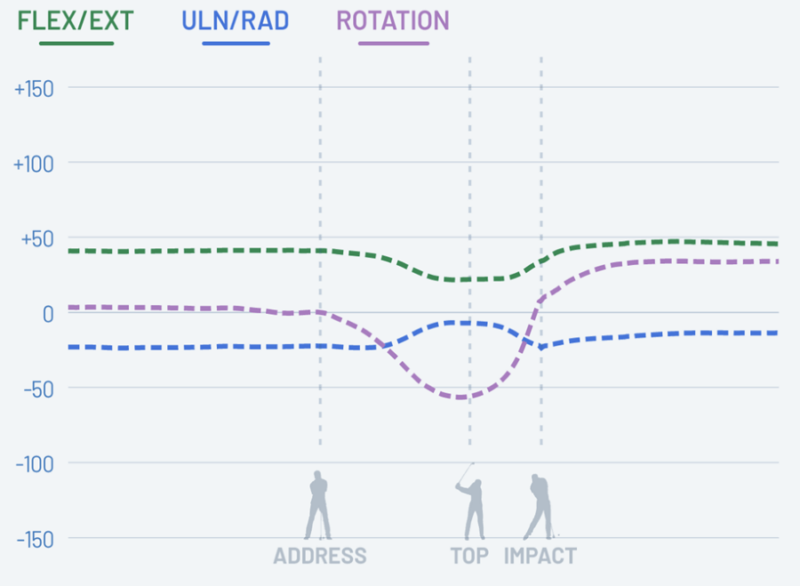Toggle the ULN/RAD legend label
This screenshot has width=800, height=586.
click(236, 21)
